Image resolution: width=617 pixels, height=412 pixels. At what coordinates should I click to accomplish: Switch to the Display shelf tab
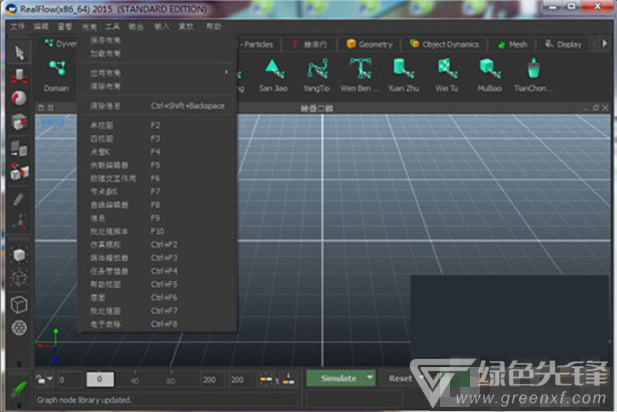563,44
